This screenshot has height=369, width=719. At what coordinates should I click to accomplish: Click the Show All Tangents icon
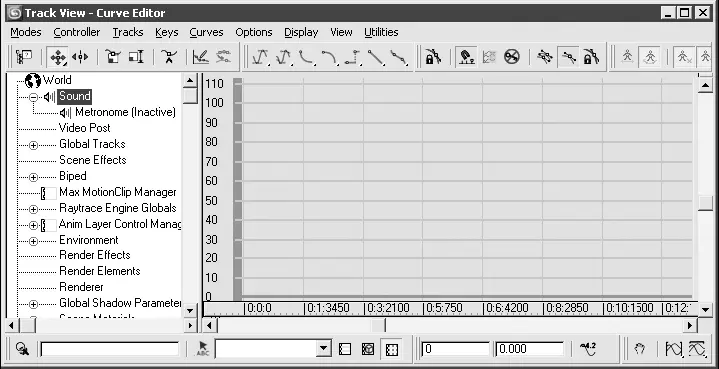tap(545, 57)
